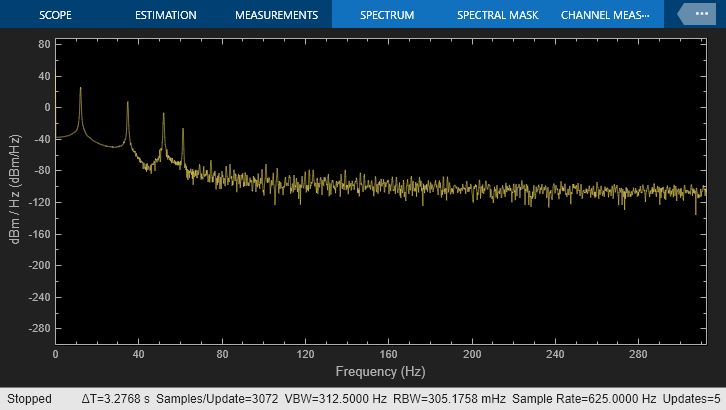Click the tallest spectrum peak near 12 Hz
The height and width of the screenshot is (410, 726).
click(81, 90)
